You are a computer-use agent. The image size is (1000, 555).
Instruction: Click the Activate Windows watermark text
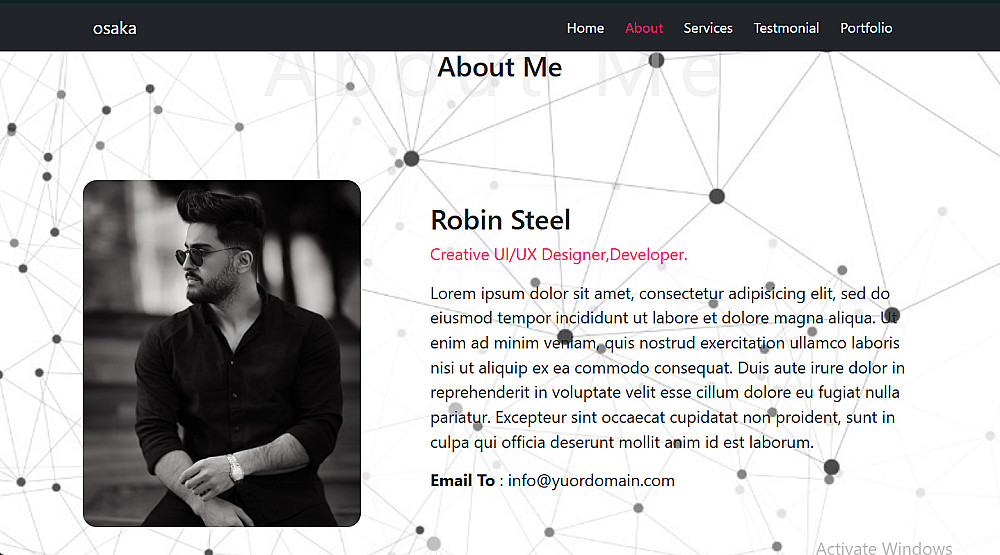(883, 548)
